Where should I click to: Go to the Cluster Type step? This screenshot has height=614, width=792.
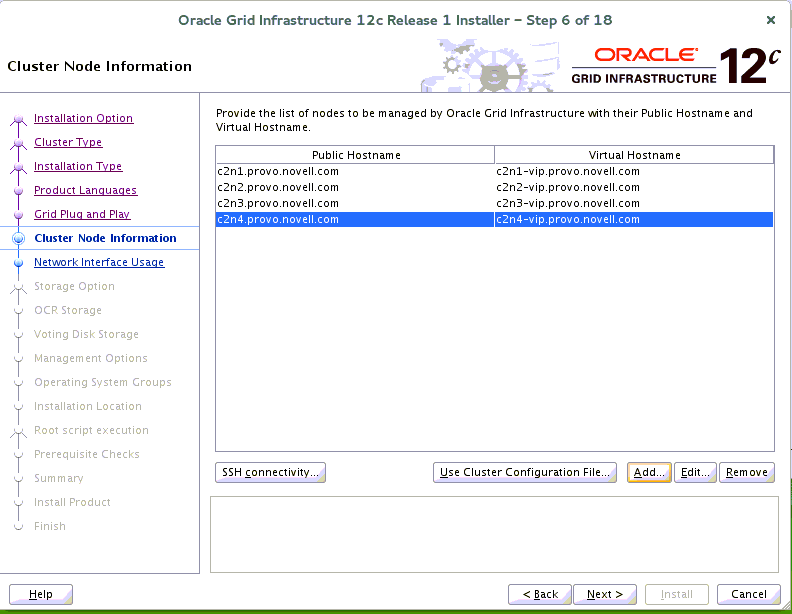[68, 142]
